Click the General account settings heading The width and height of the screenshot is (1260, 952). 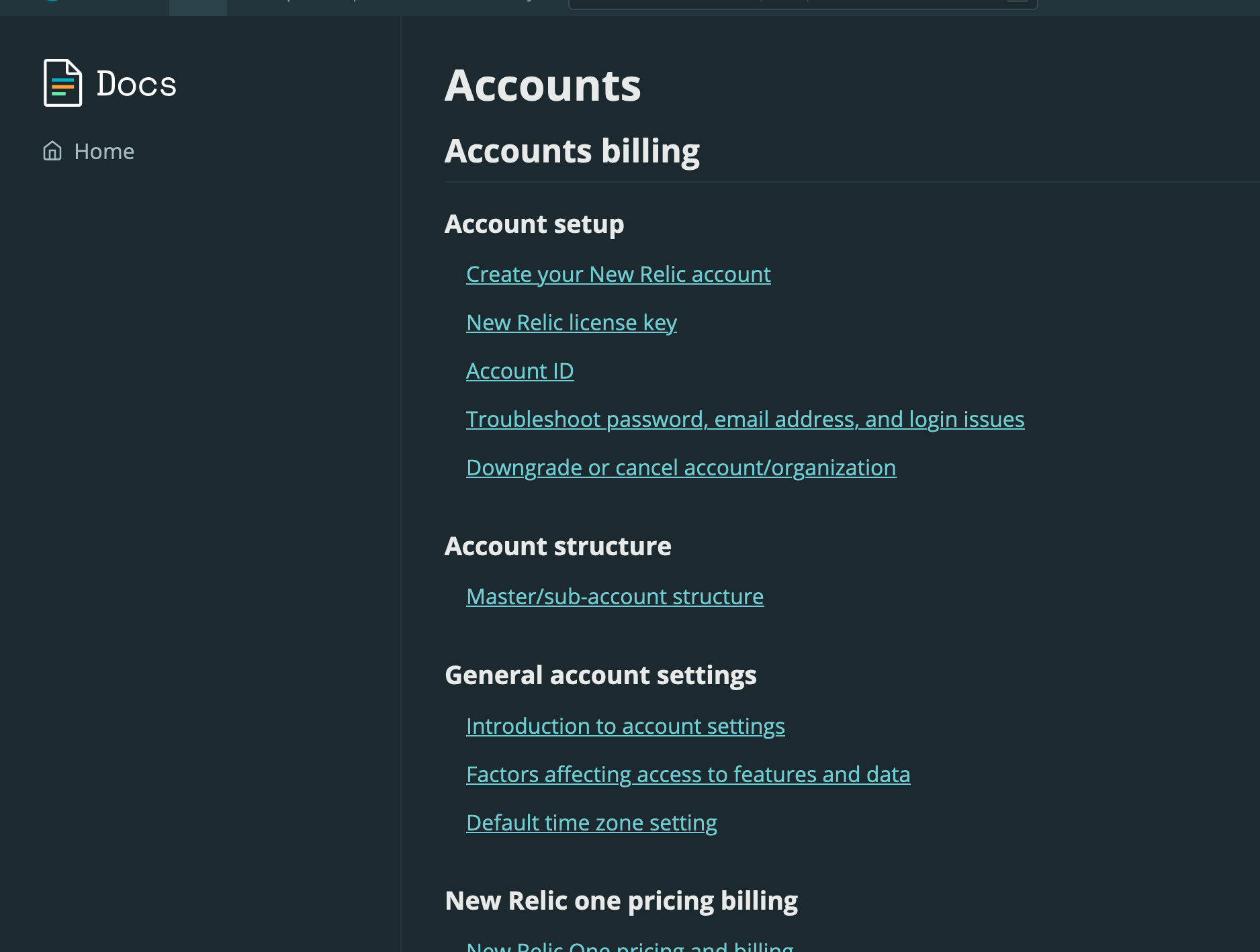click(x=600, y=675)
